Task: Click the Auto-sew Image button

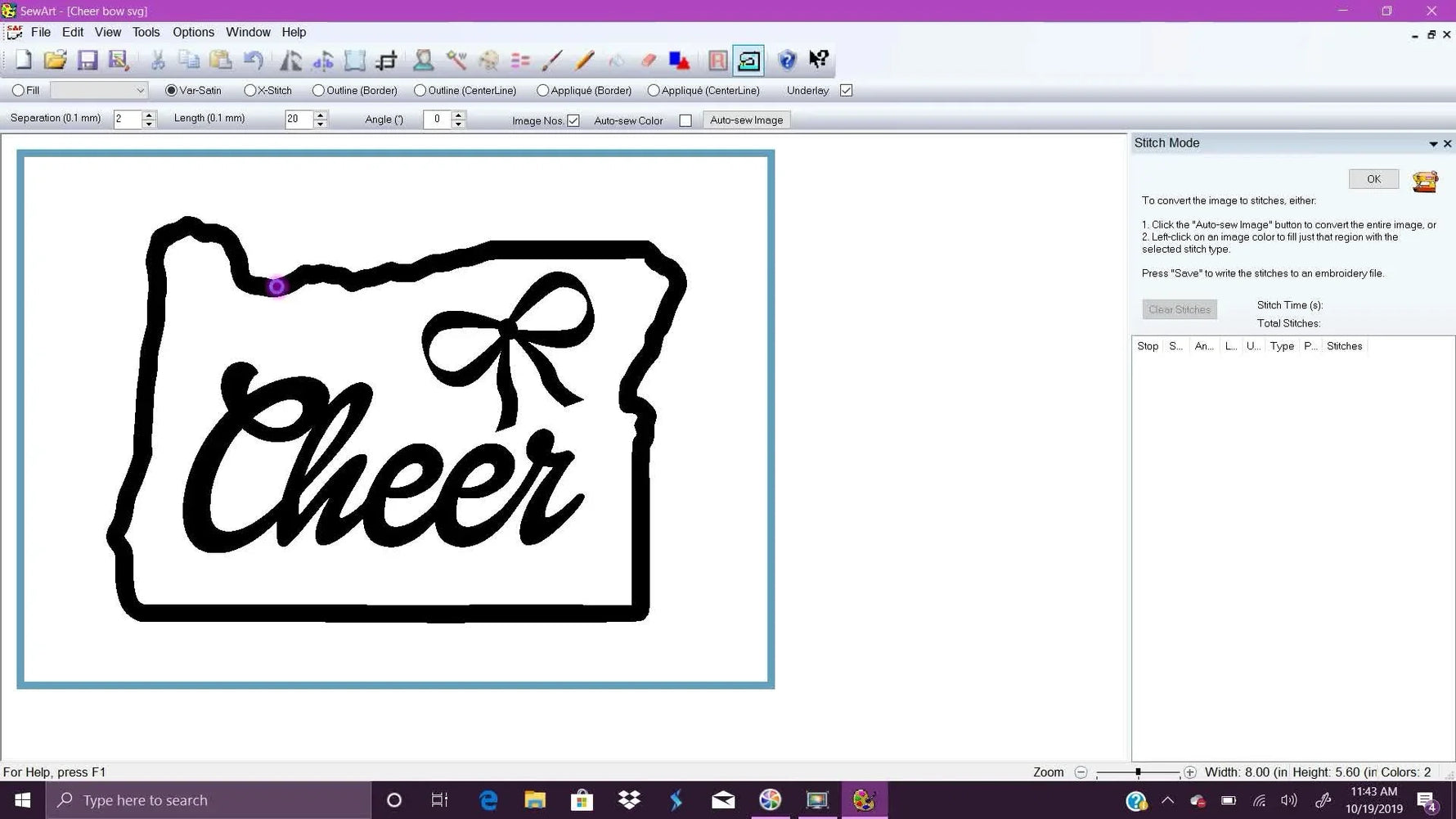Action: coord(745,119)
